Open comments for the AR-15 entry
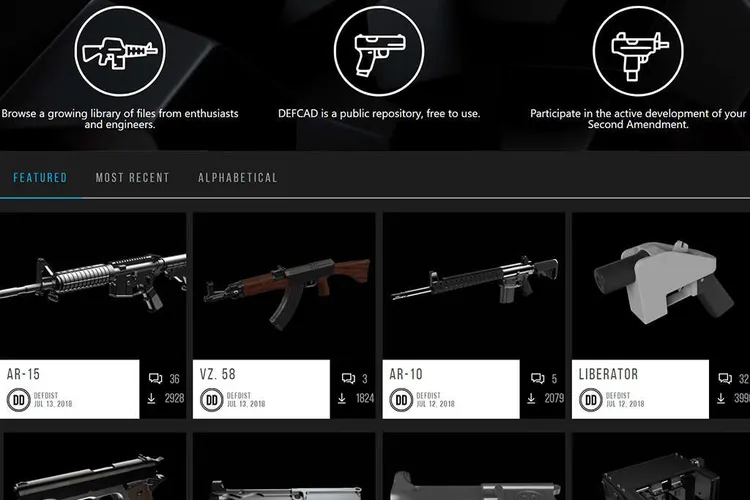750x500 pixels. (x=155, y=378)
